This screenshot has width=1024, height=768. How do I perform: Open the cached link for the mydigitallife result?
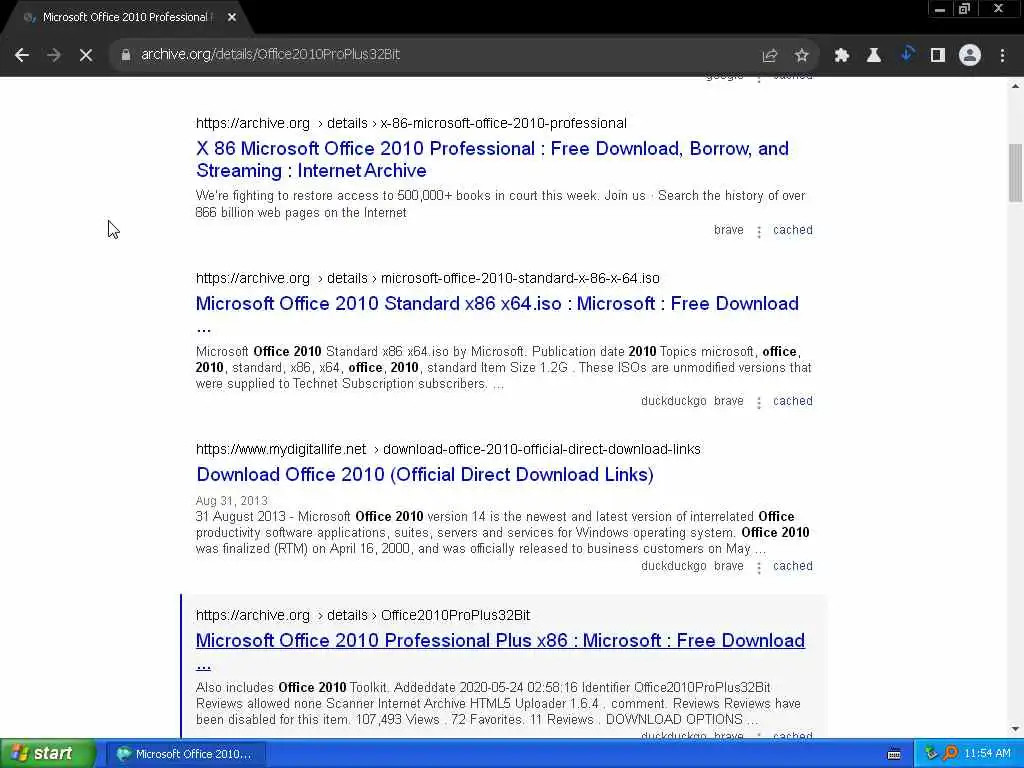click(x=793, y=566)
